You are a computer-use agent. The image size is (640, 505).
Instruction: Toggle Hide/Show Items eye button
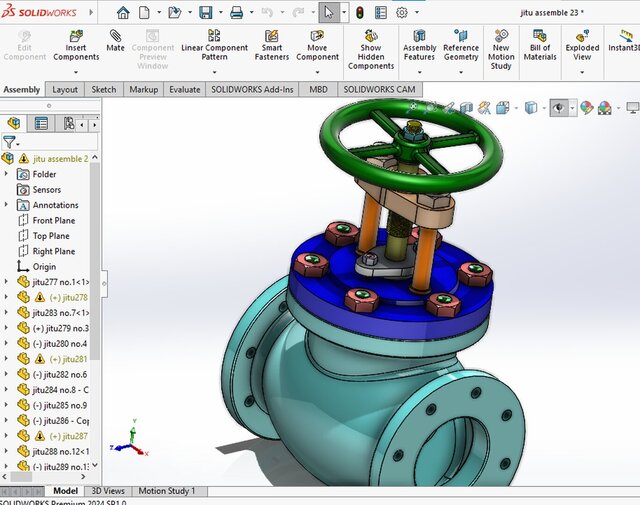(559, 108)
